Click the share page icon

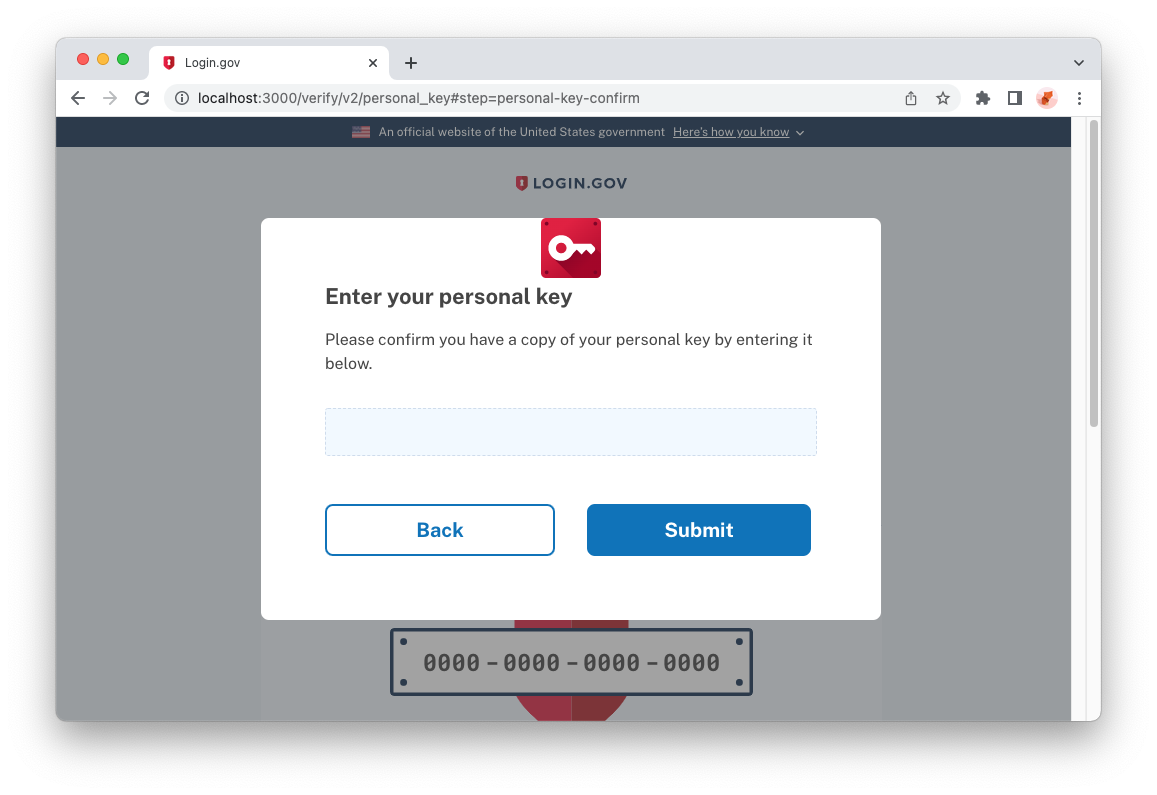click(x=911, y=98)
